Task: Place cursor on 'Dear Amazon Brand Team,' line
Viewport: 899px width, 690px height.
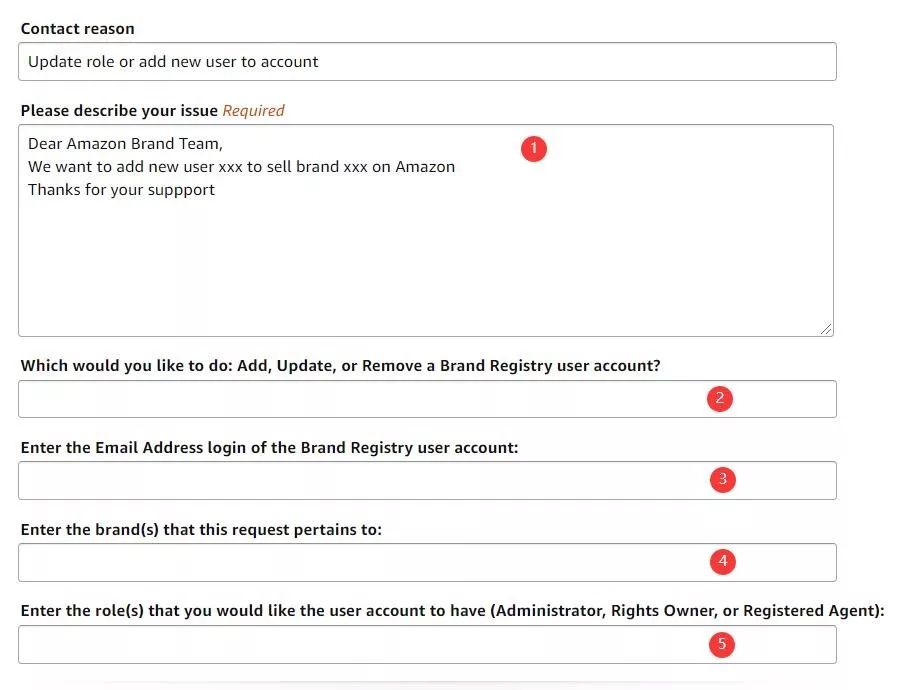Action: click(125, 144)
